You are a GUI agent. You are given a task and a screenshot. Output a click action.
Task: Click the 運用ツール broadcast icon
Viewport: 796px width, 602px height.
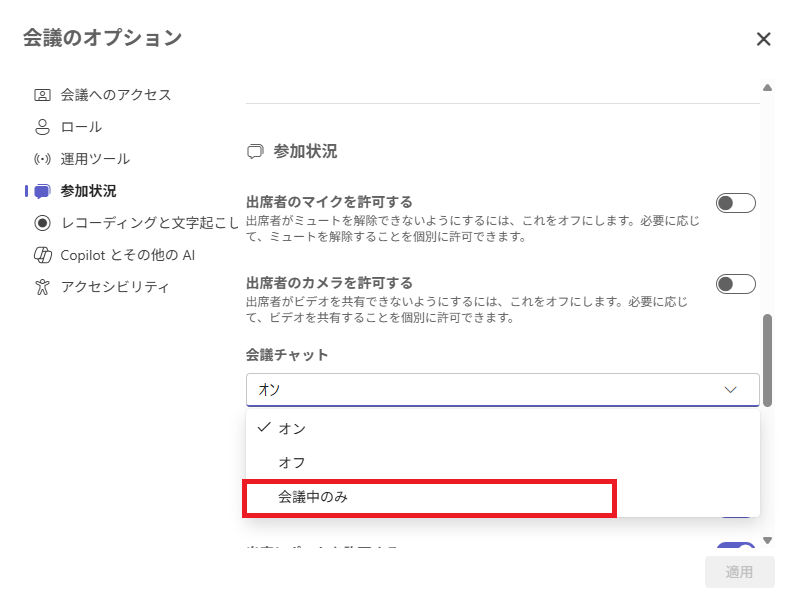(x=42, y=159)
